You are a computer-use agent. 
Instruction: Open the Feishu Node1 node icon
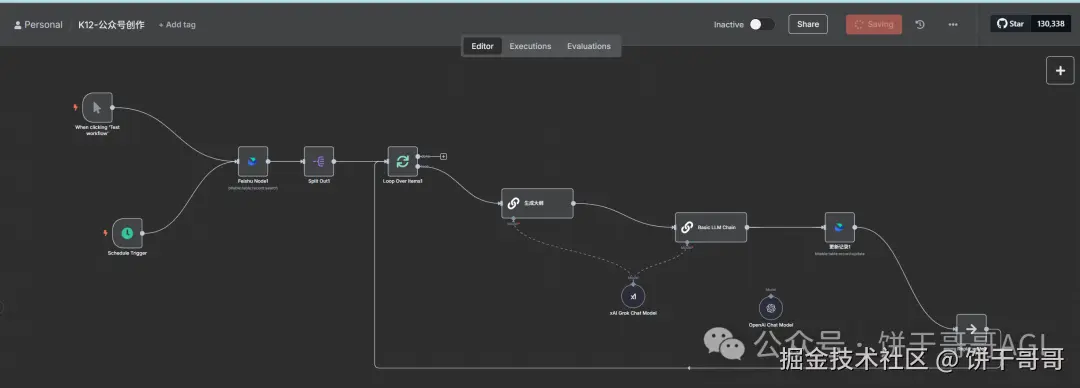click(x=253, y=161)
